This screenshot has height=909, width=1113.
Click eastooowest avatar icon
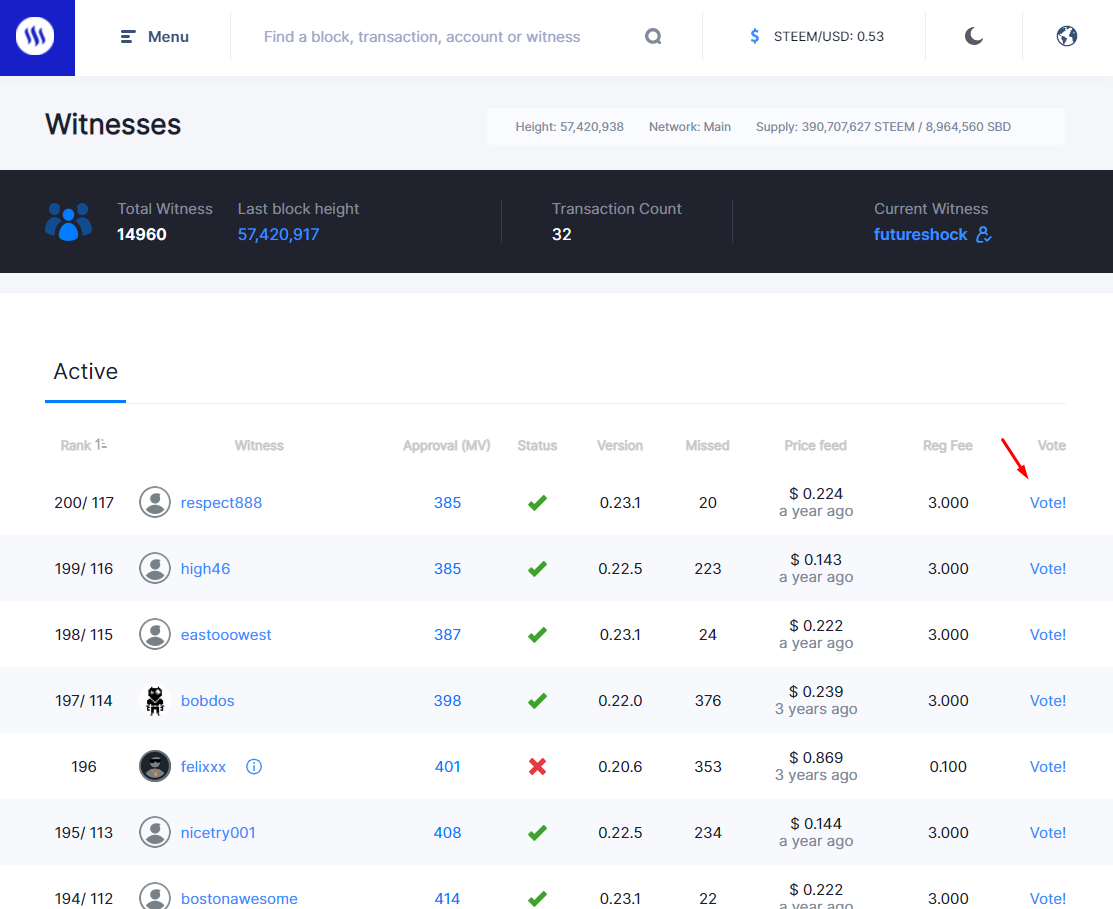[155, 634]
